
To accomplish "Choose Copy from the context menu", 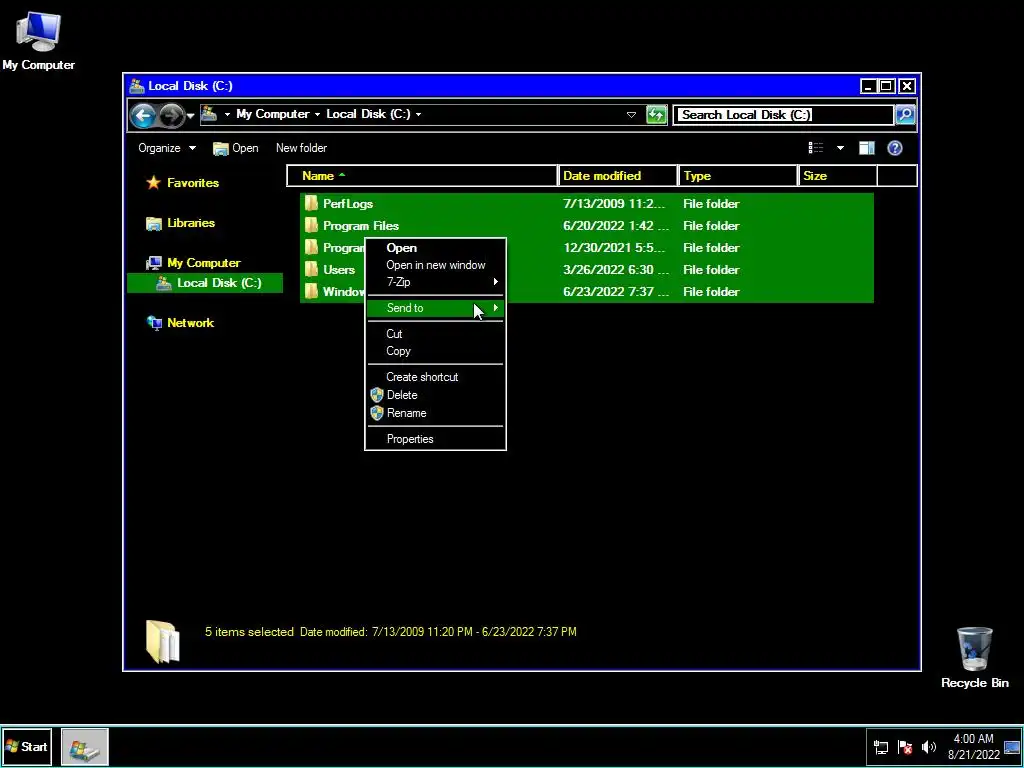I will click(436, 351).
